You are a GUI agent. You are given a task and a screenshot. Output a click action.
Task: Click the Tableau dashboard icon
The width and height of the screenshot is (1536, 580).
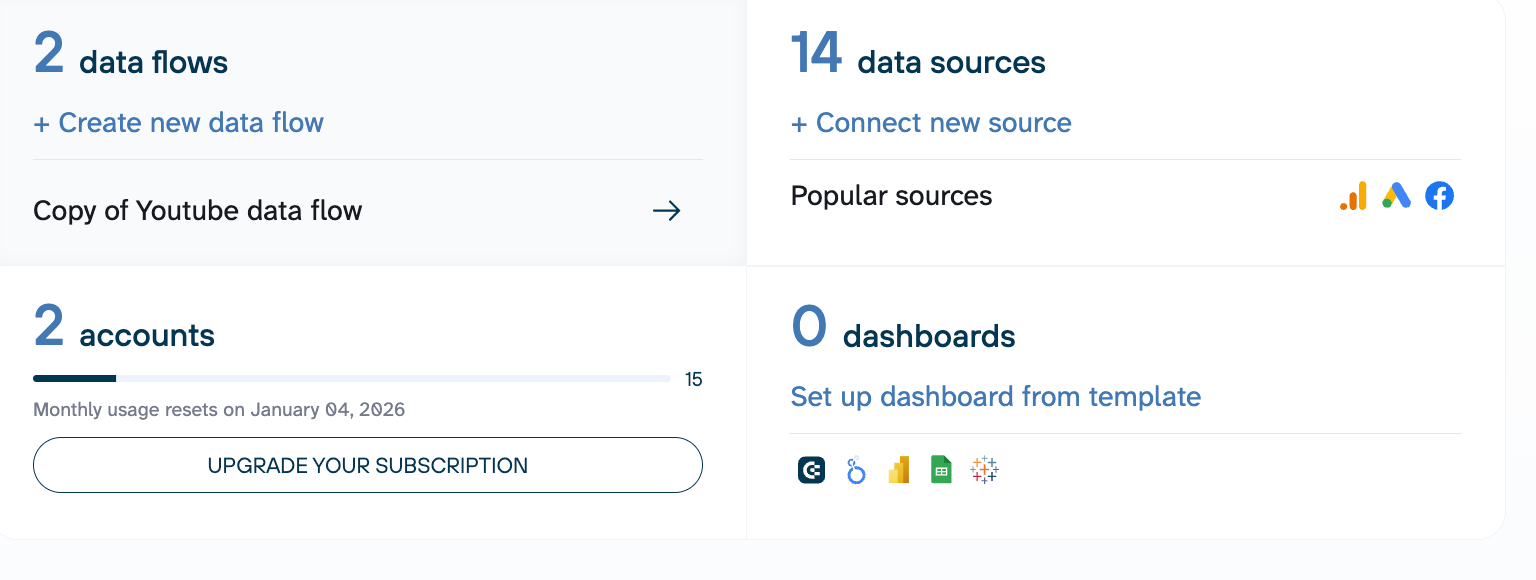coord(985,470)
